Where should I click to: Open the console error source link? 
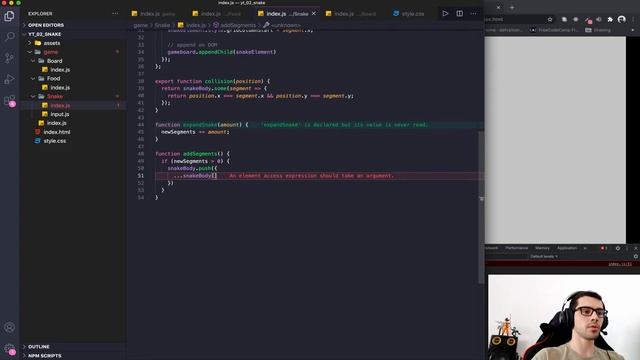point(620,264)
